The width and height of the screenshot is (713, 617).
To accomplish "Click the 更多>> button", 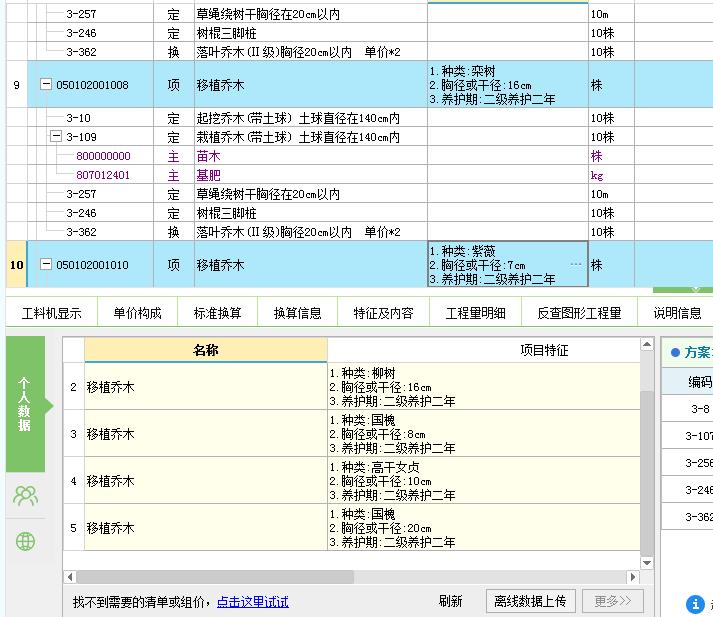I will pyautogui.click(x=613, y=601).
